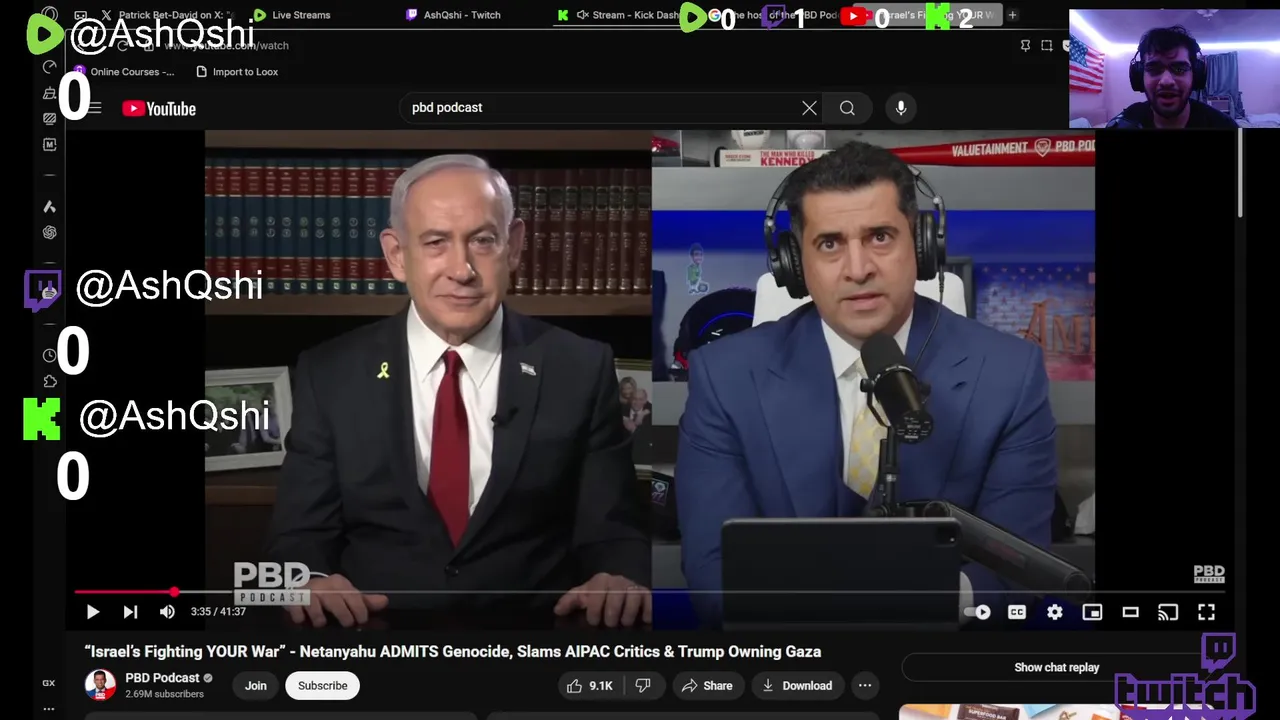This screenshot has width=1280, height=720.
Task: Cast video to TV
Action: click(1168, 612)
